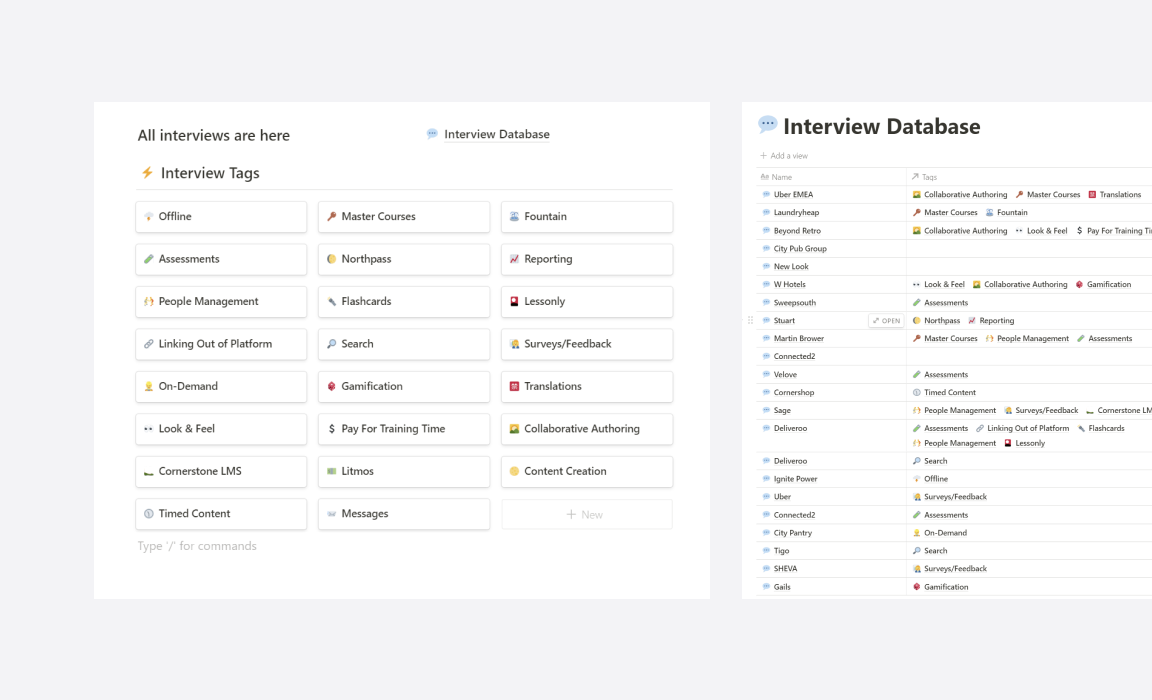The height and width of the screenshot is (700, 1152).
Task: Click the Gamification tag in W Hotels row
Action: 1104,284
